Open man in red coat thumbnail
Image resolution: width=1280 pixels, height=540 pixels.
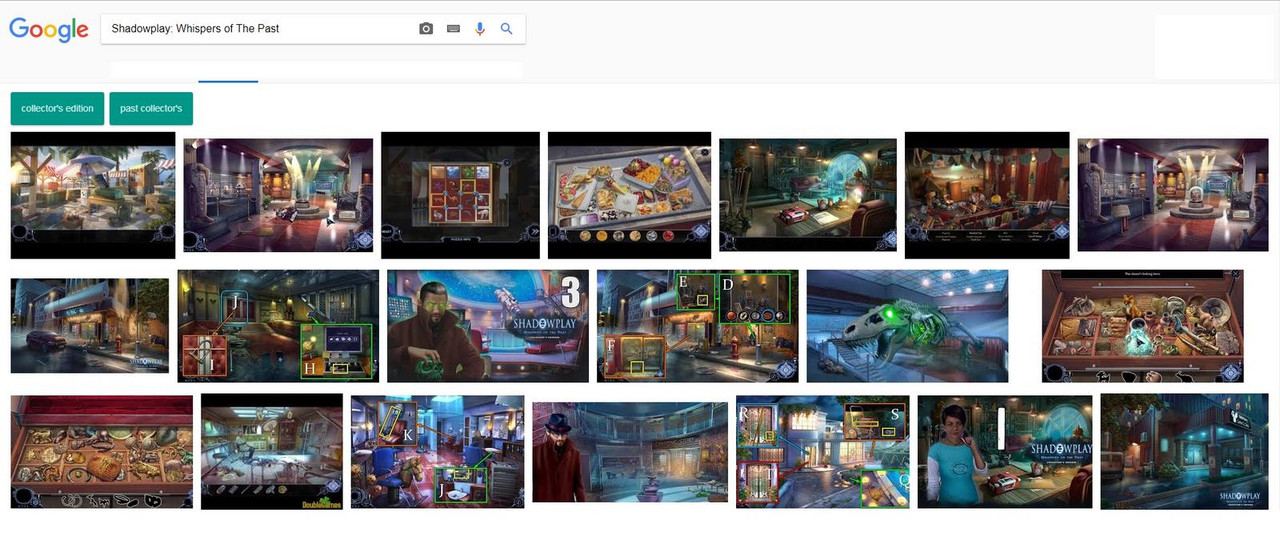[x=630, y=452]
